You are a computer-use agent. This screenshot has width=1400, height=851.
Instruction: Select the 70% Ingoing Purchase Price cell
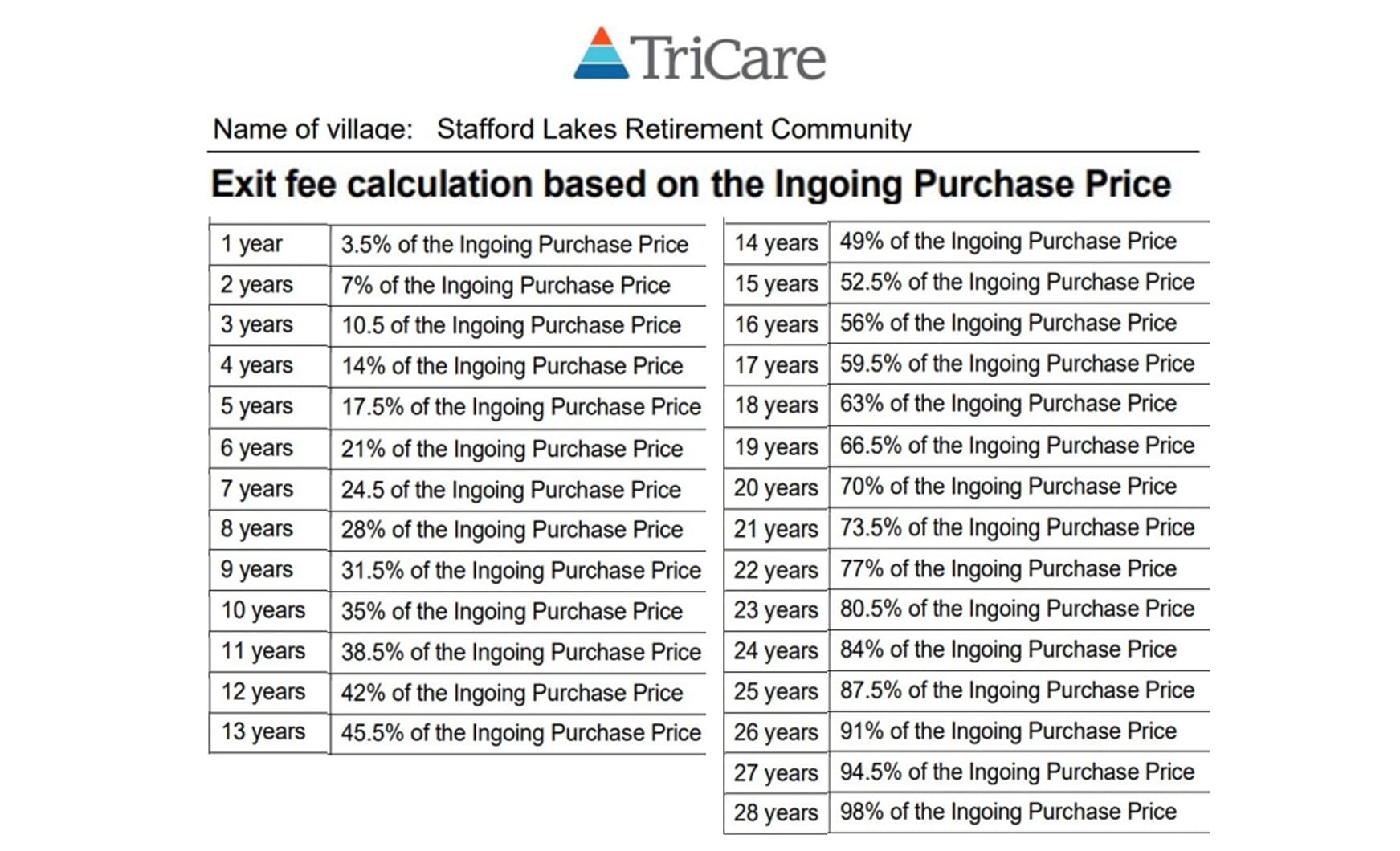click(x=1008, y=487)
